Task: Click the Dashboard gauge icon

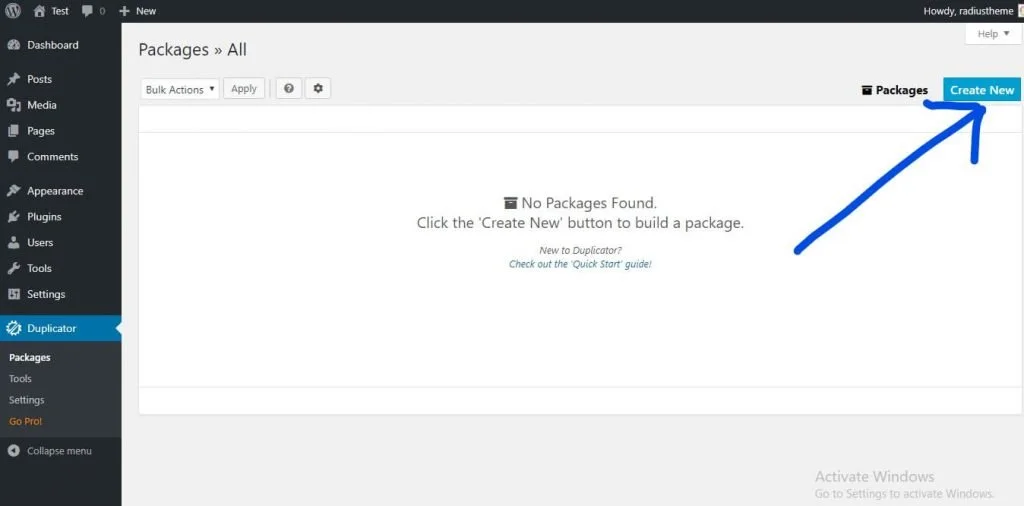Action: [x=13, y=45]
